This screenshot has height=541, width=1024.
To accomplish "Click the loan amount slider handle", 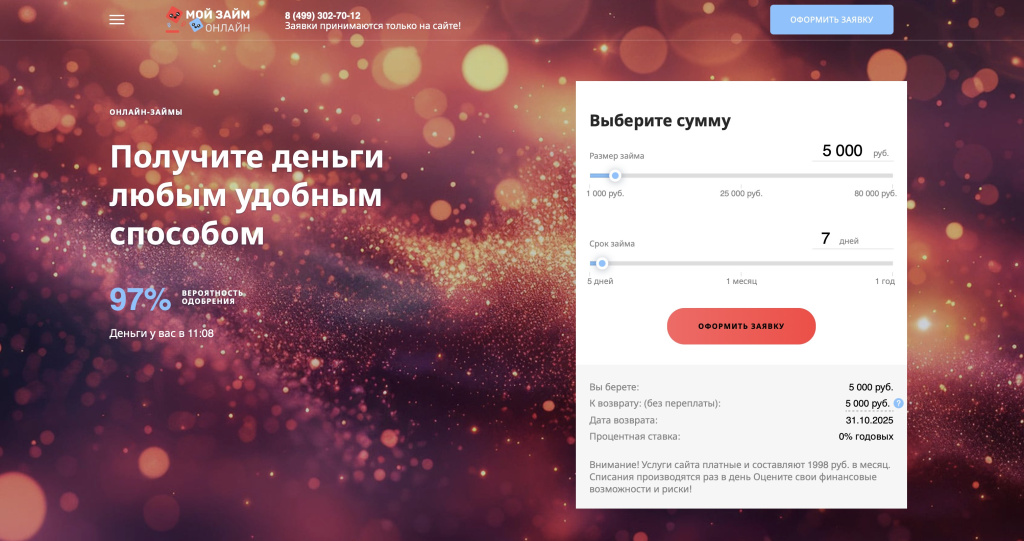I will 615,175.
